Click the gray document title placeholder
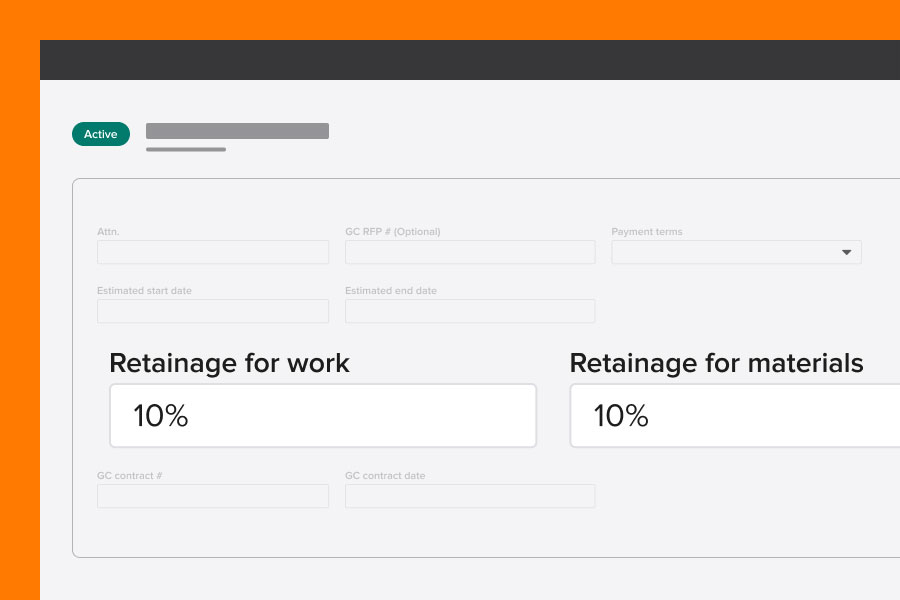This screenshot has width=900, height=600. (x=237, y=130)
